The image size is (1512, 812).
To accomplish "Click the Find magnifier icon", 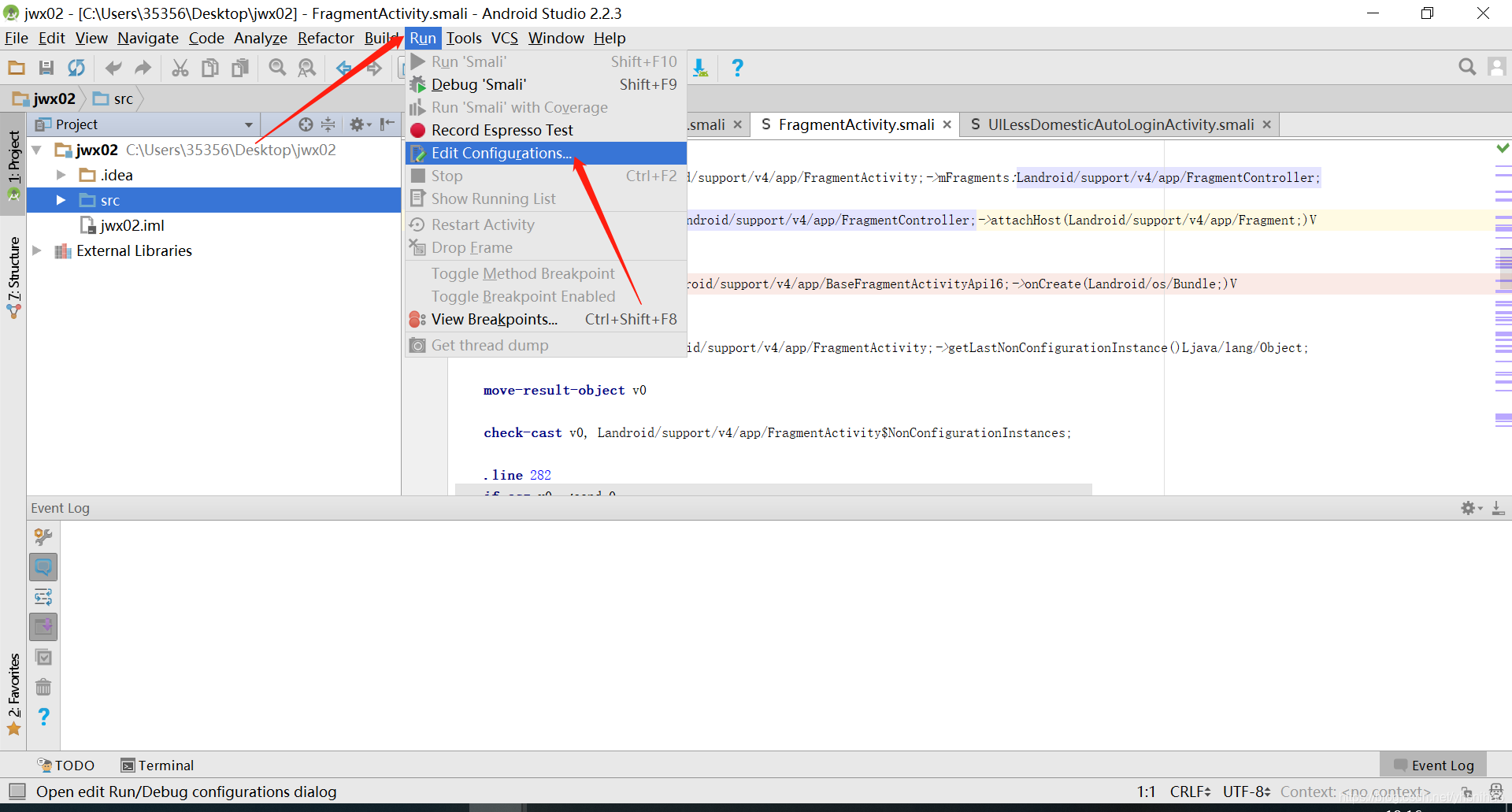I will [277, 68].
